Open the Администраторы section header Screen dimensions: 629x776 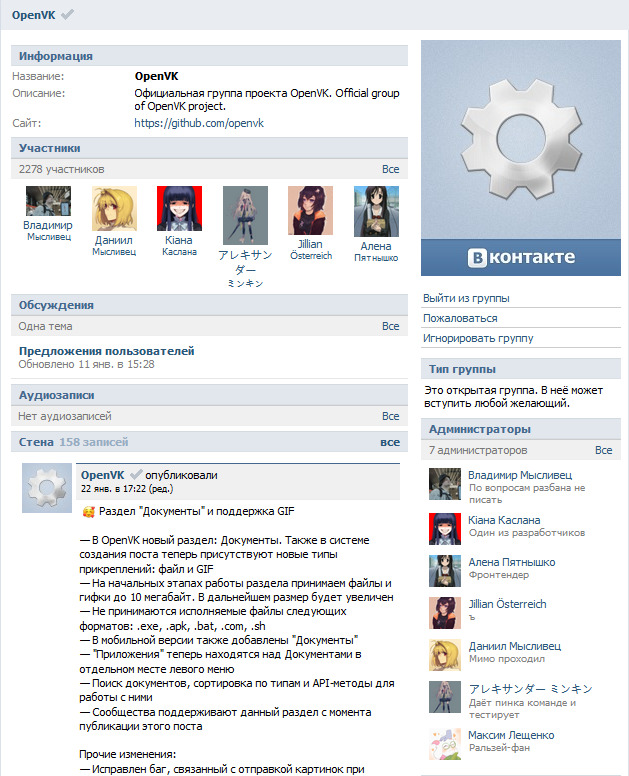[x=521, y=429]
